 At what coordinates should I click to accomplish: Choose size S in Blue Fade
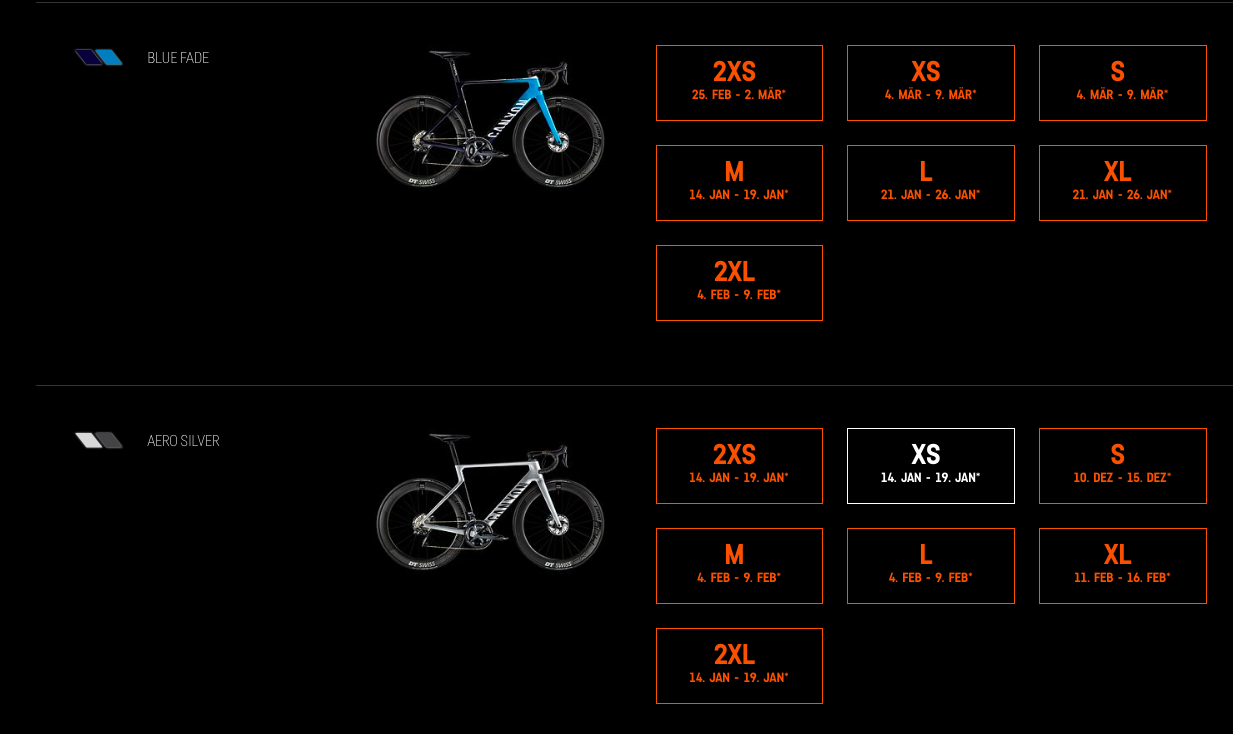point(1122,83)
